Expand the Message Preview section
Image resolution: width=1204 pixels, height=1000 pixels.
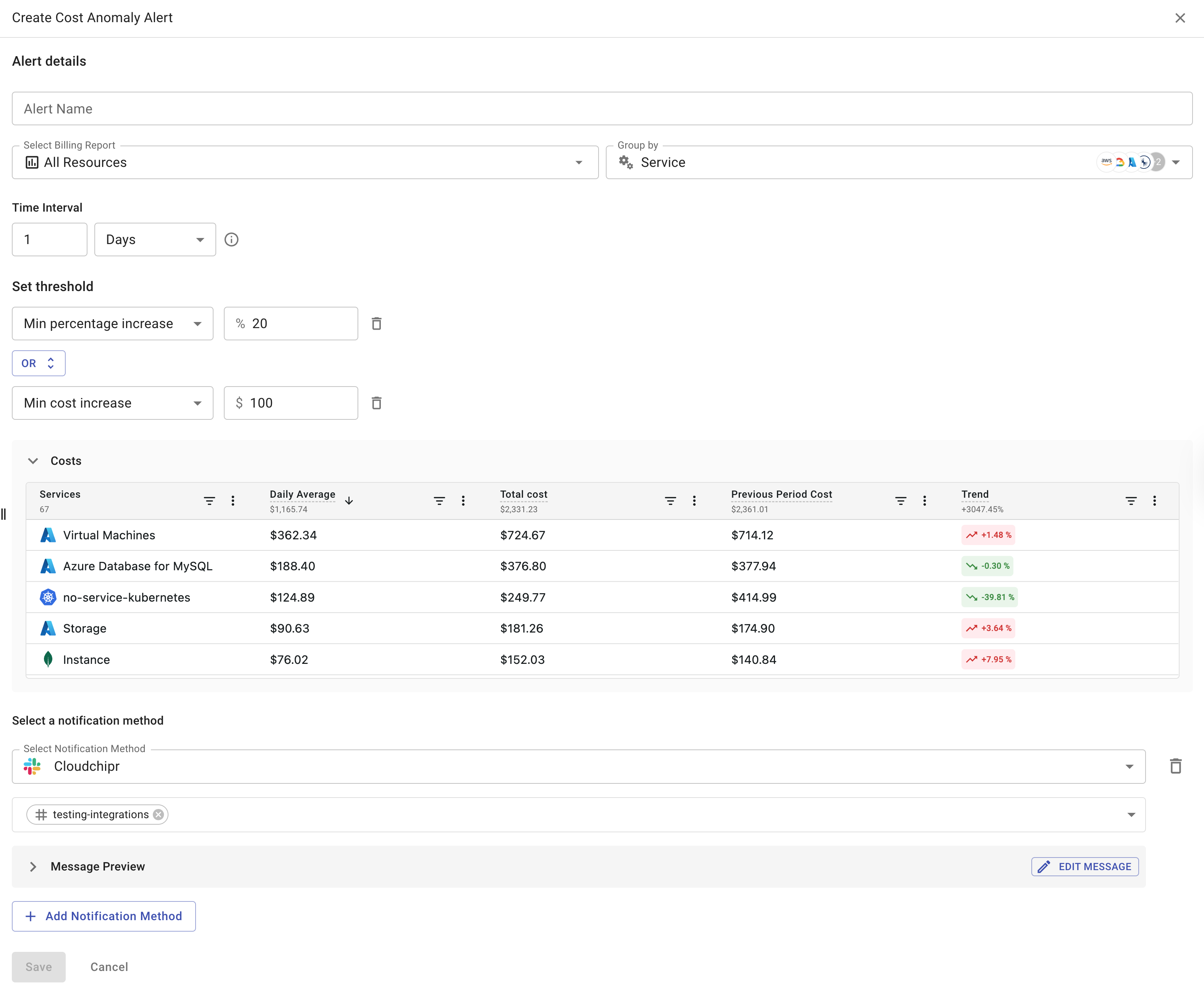coord(33,866)
